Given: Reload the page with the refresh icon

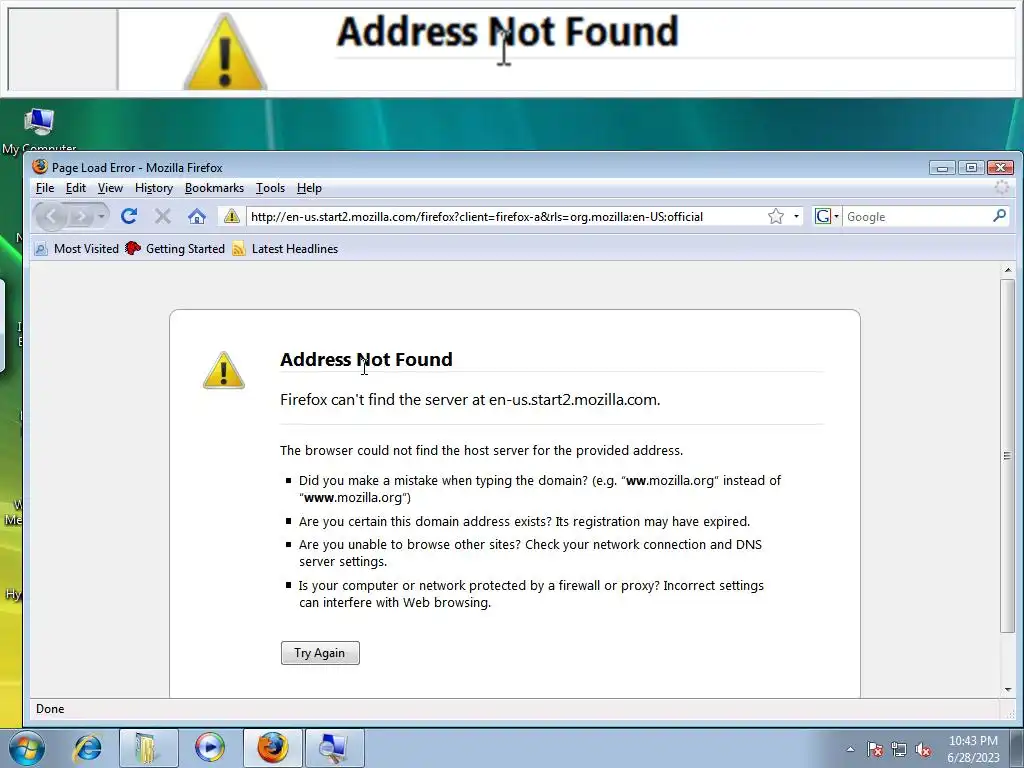Looking at the screenshot, I should [x=129, y=216].
